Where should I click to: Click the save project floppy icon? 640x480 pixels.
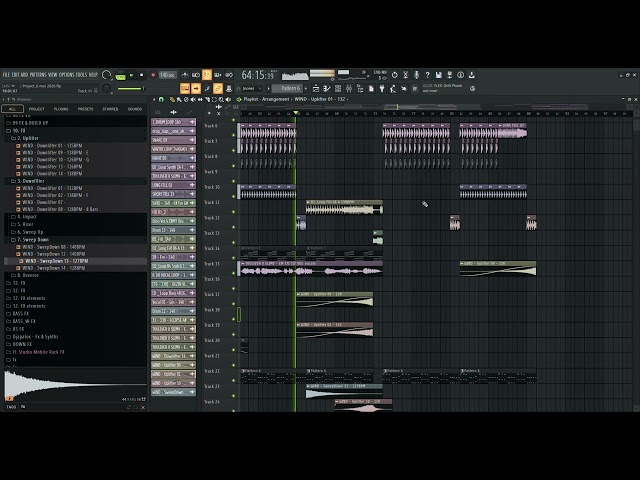438,75
